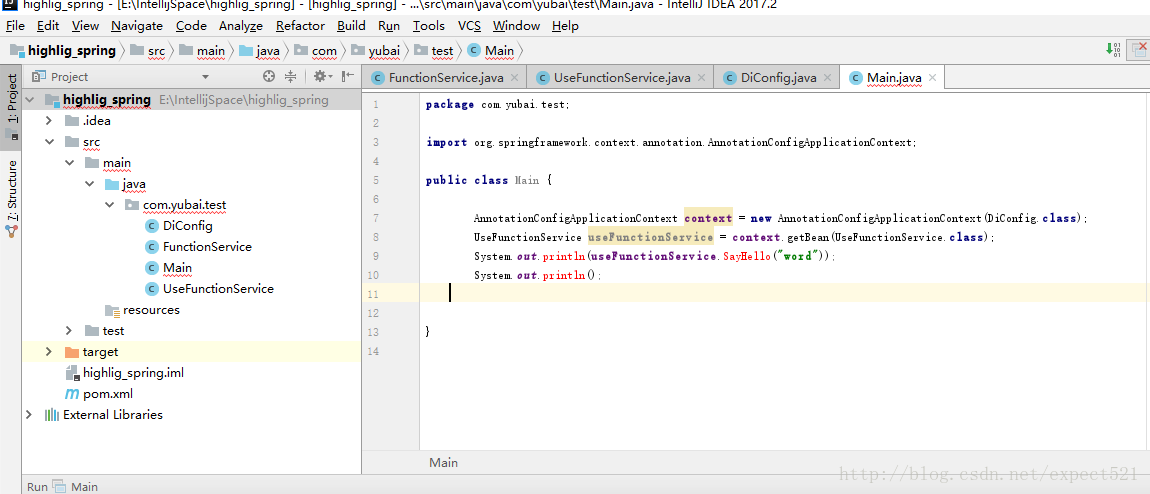1150x494 pixels.
Task: Open Project panel gear settings
Action: tap(320, 76)
